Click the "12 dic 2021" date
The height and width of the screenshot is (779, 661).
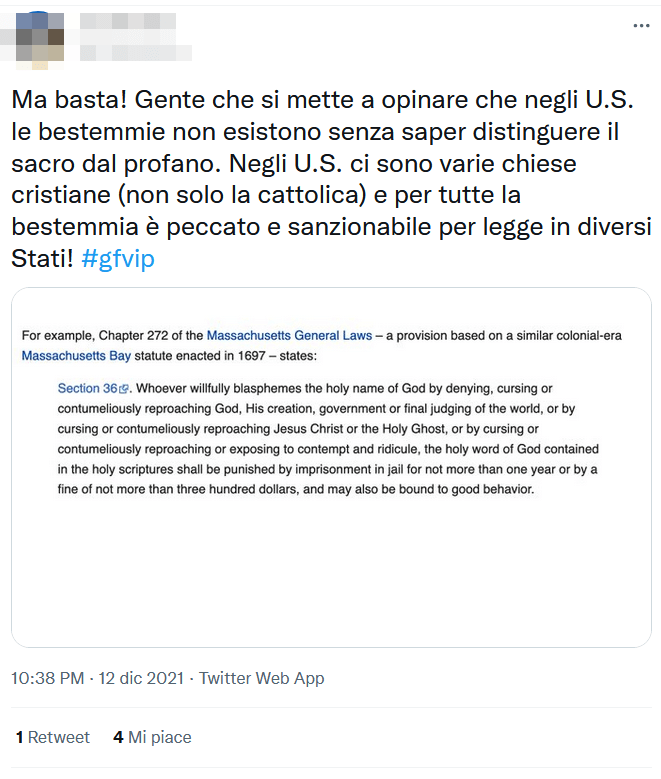[140, 678]
